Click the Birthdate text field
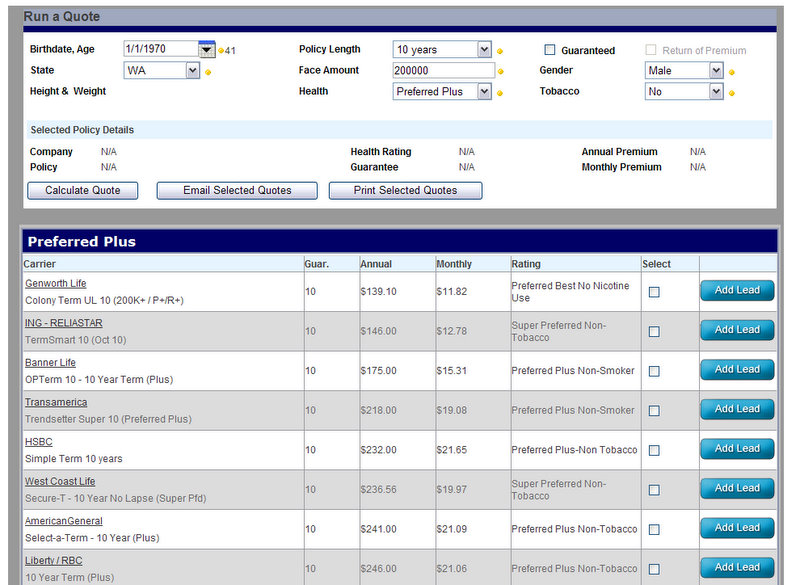 point(161,49)
